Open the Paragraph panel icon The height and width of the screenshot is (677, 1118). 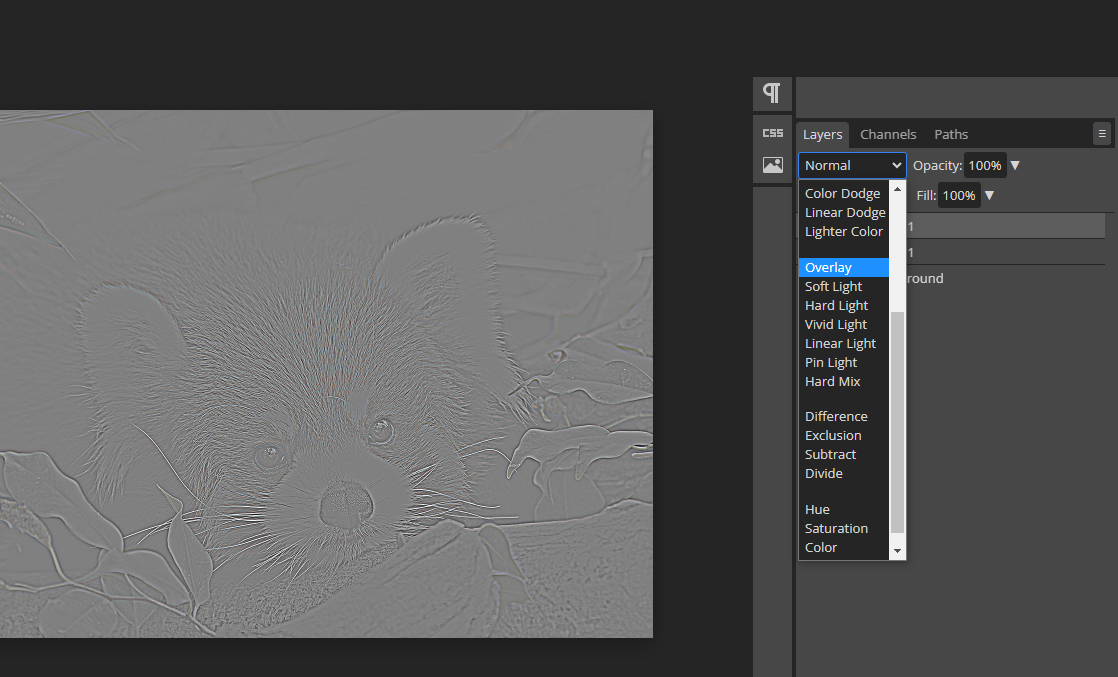click(x=771, y=93)
